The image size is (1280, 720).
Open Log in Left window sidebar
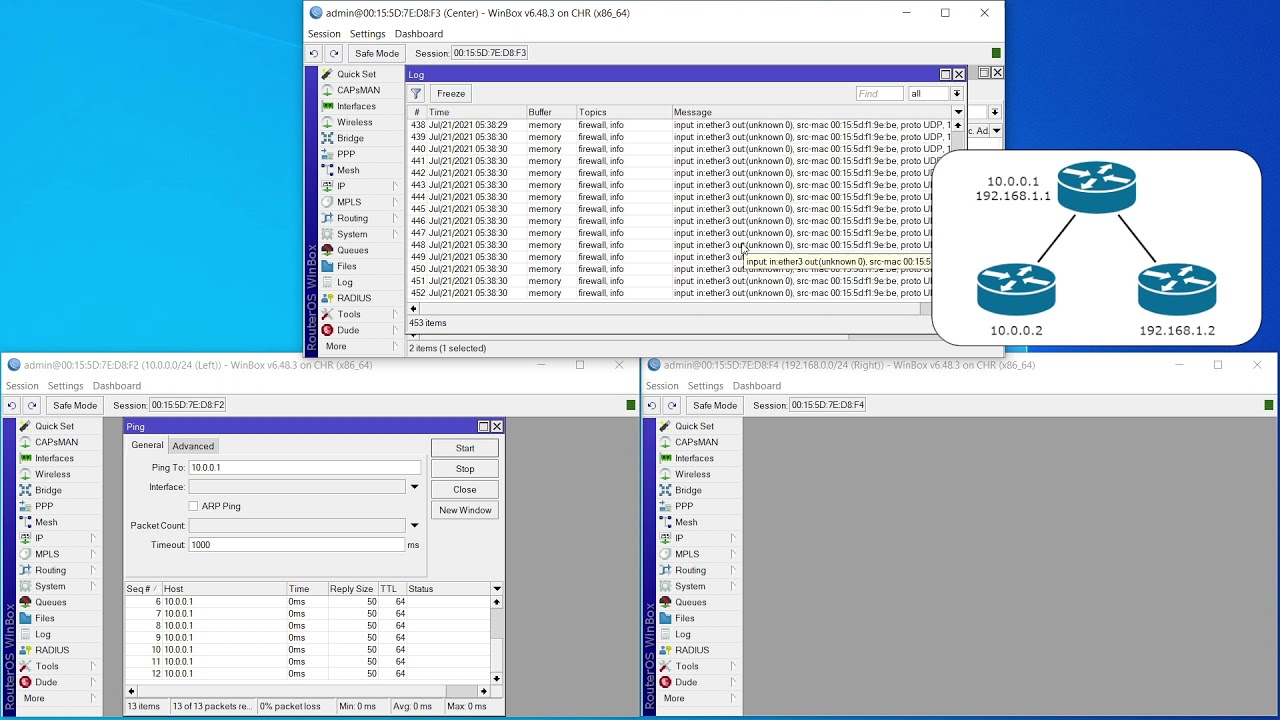(43, 634)
